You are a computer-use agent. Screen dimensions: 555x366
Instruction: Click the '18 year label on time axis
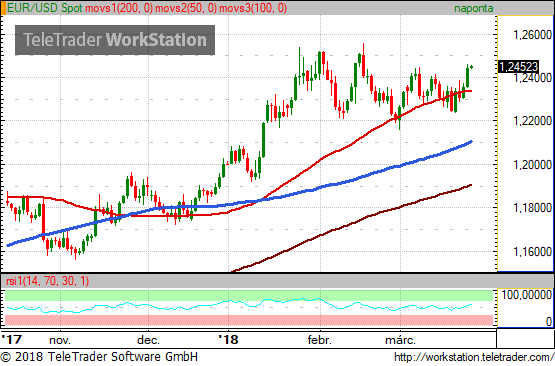coord(228,339)
